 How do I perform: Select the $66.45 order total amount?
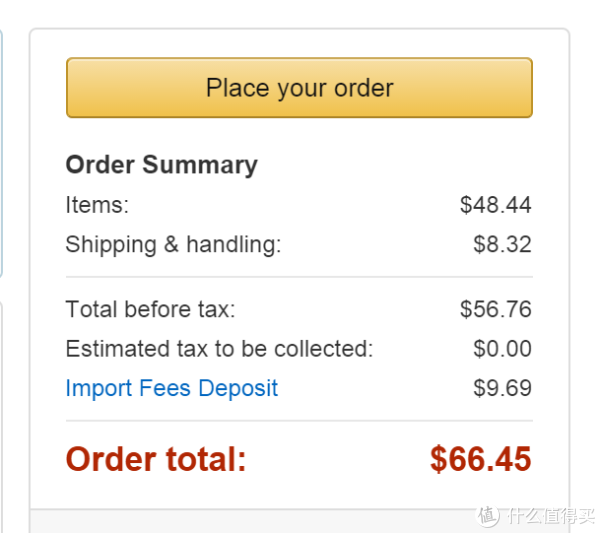(x=481, y=459)
